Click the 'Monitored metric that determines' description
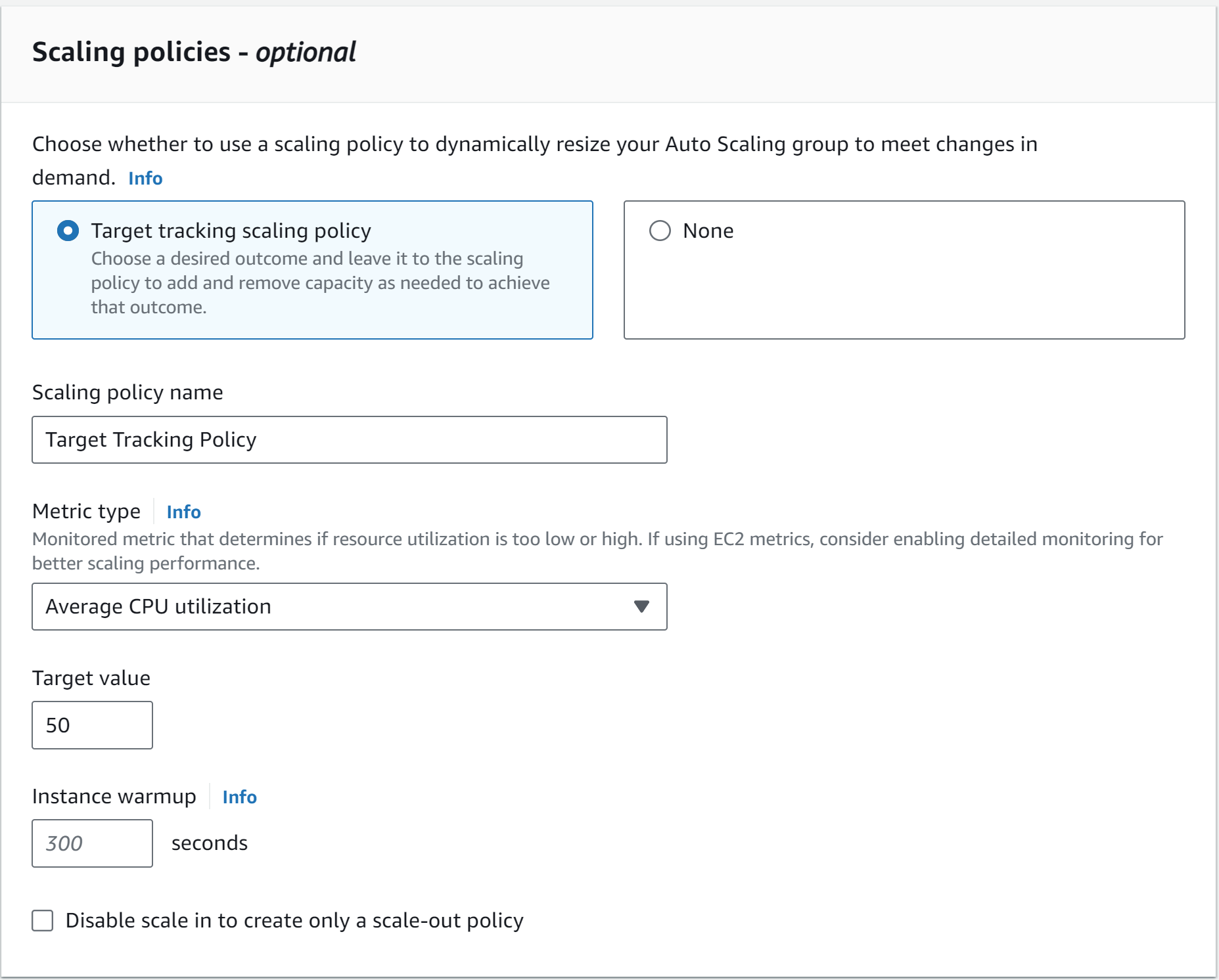The width and height of the screenshot is (1219, 980). (597, 551)
